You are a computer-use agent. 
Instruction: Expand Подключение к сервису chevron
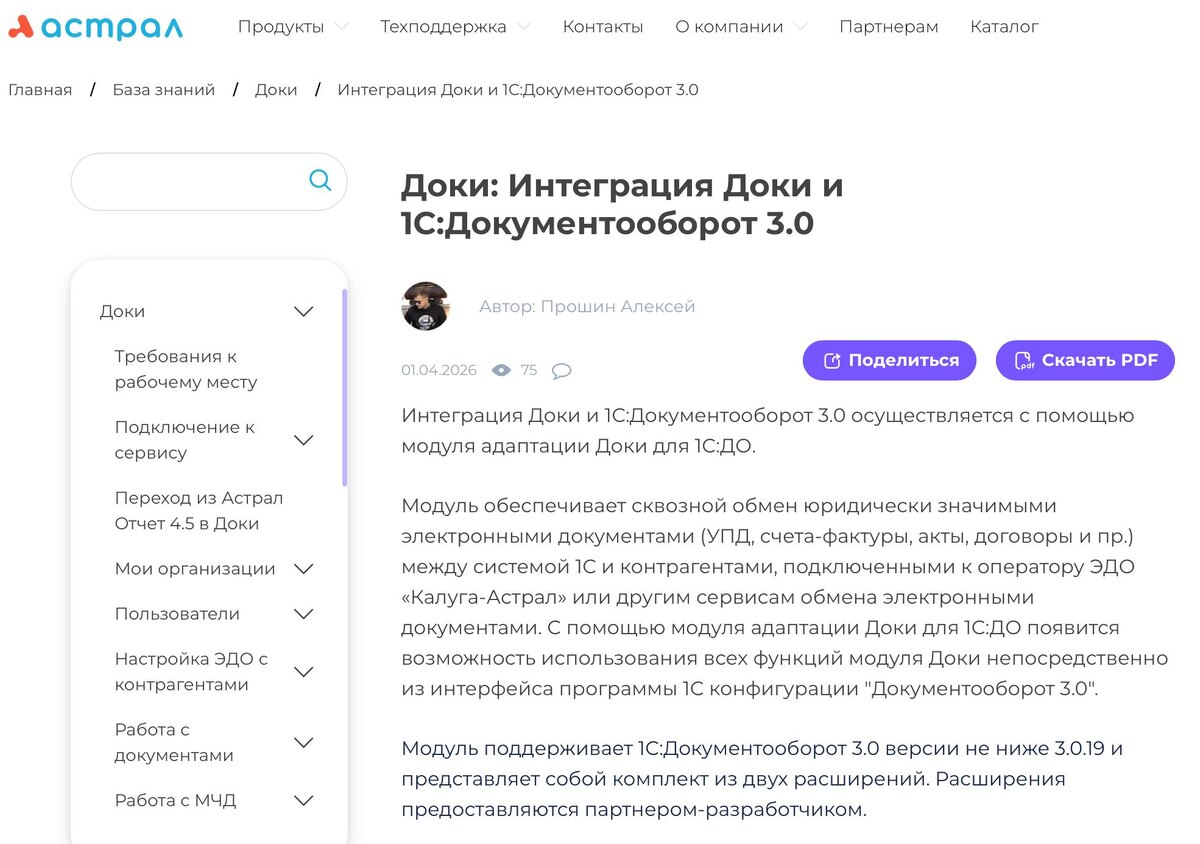coord(303,440)
